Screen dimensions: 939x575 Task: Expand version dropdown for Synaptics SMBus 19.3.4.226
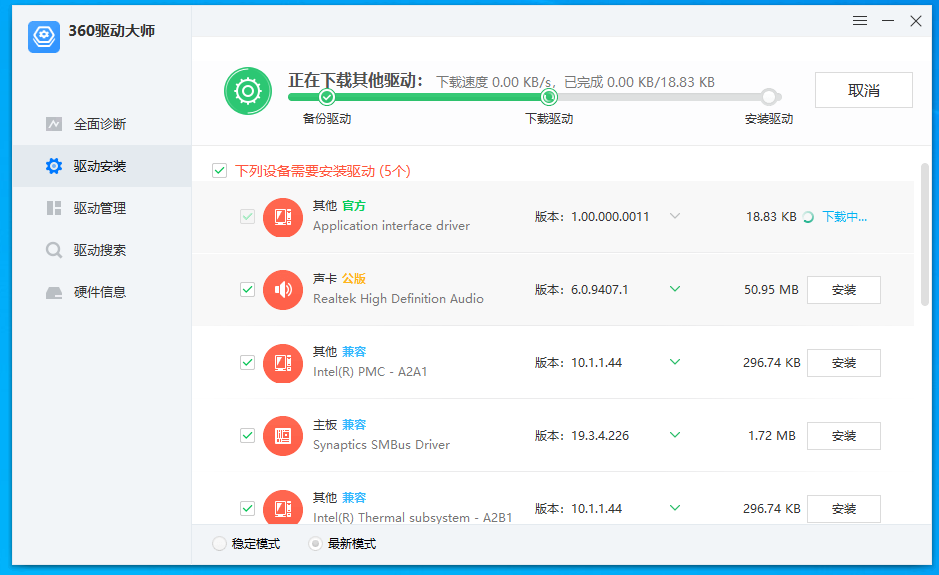[x=675, y=435]
